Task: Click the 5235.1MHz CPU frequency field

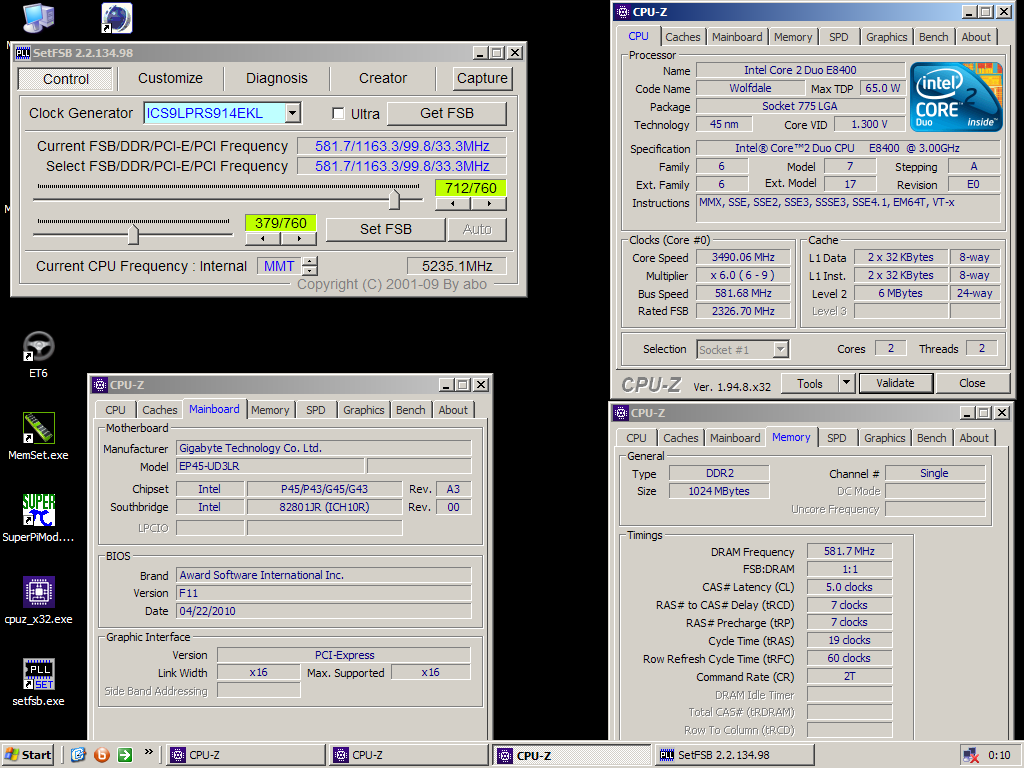Action: 456,266
